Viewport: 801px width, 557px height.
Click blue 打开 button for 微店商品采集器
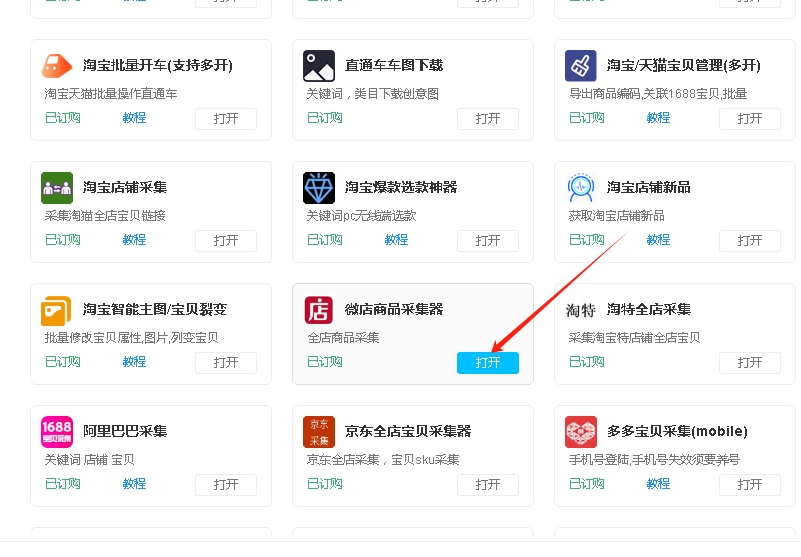coord(488,363)
